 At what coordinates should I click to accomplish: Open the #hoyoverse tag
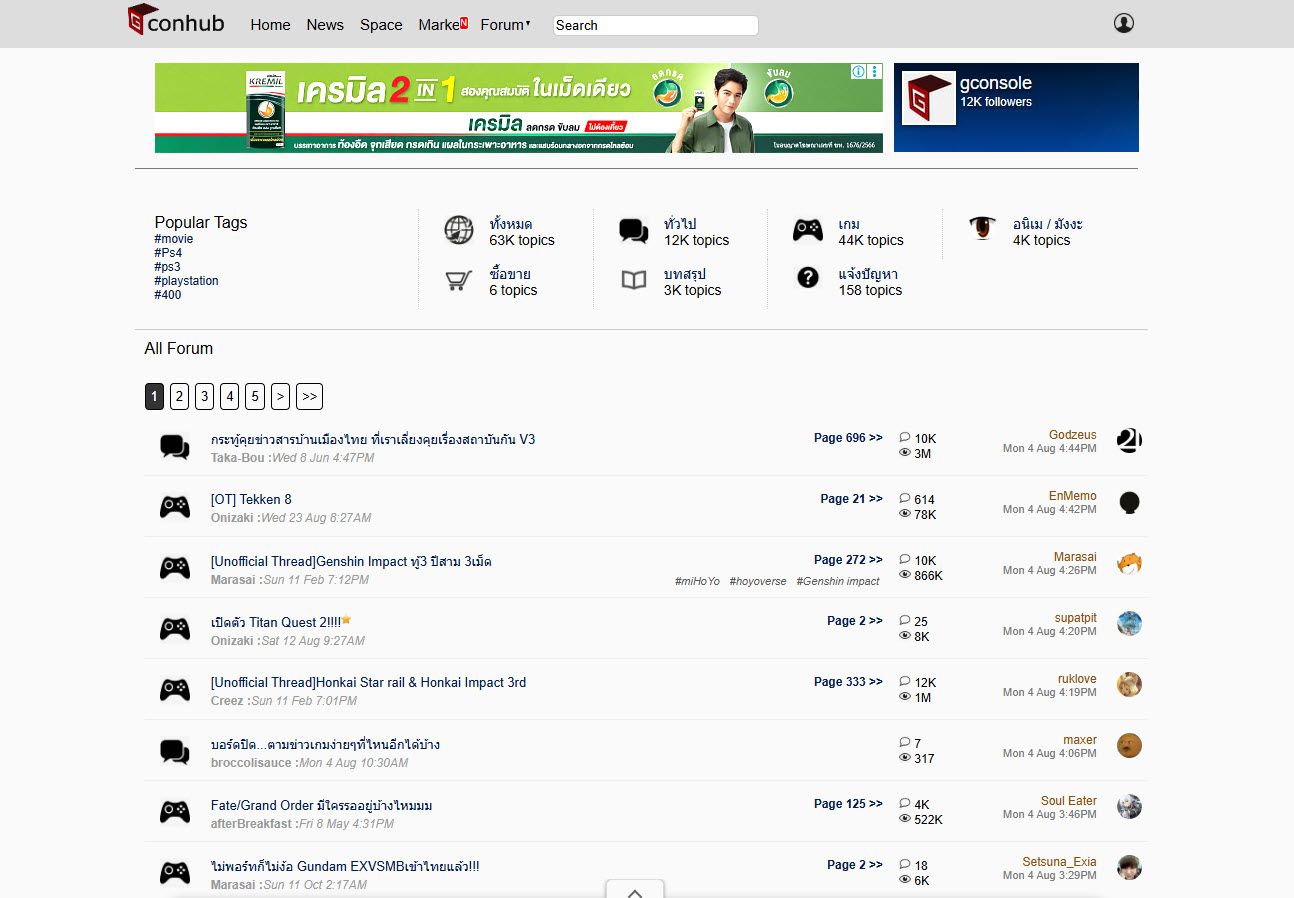[x=758, y=581]
